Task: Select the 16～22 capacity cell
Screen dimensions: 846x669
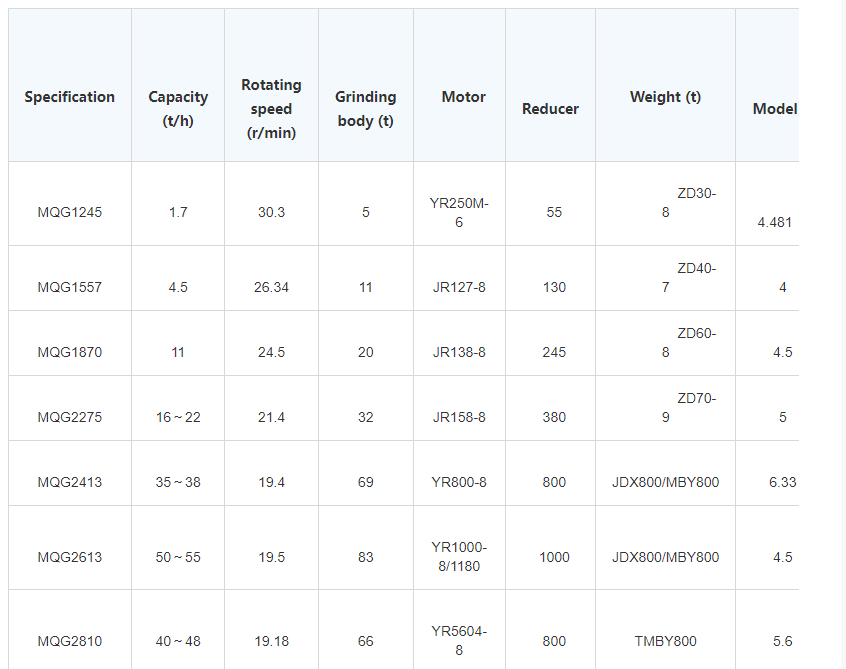Action: pyautogui.click(x=178, y=417)
